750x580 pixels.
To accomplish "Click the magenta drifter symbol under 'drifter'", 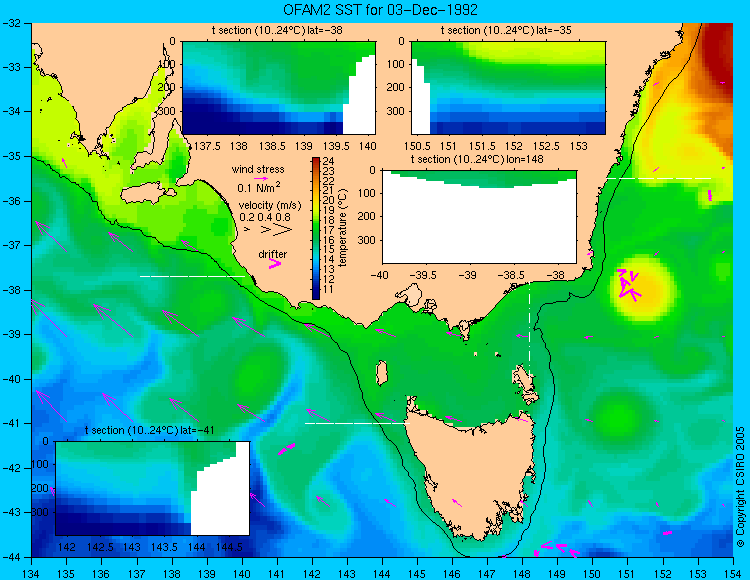I will [x=275, y=263].
